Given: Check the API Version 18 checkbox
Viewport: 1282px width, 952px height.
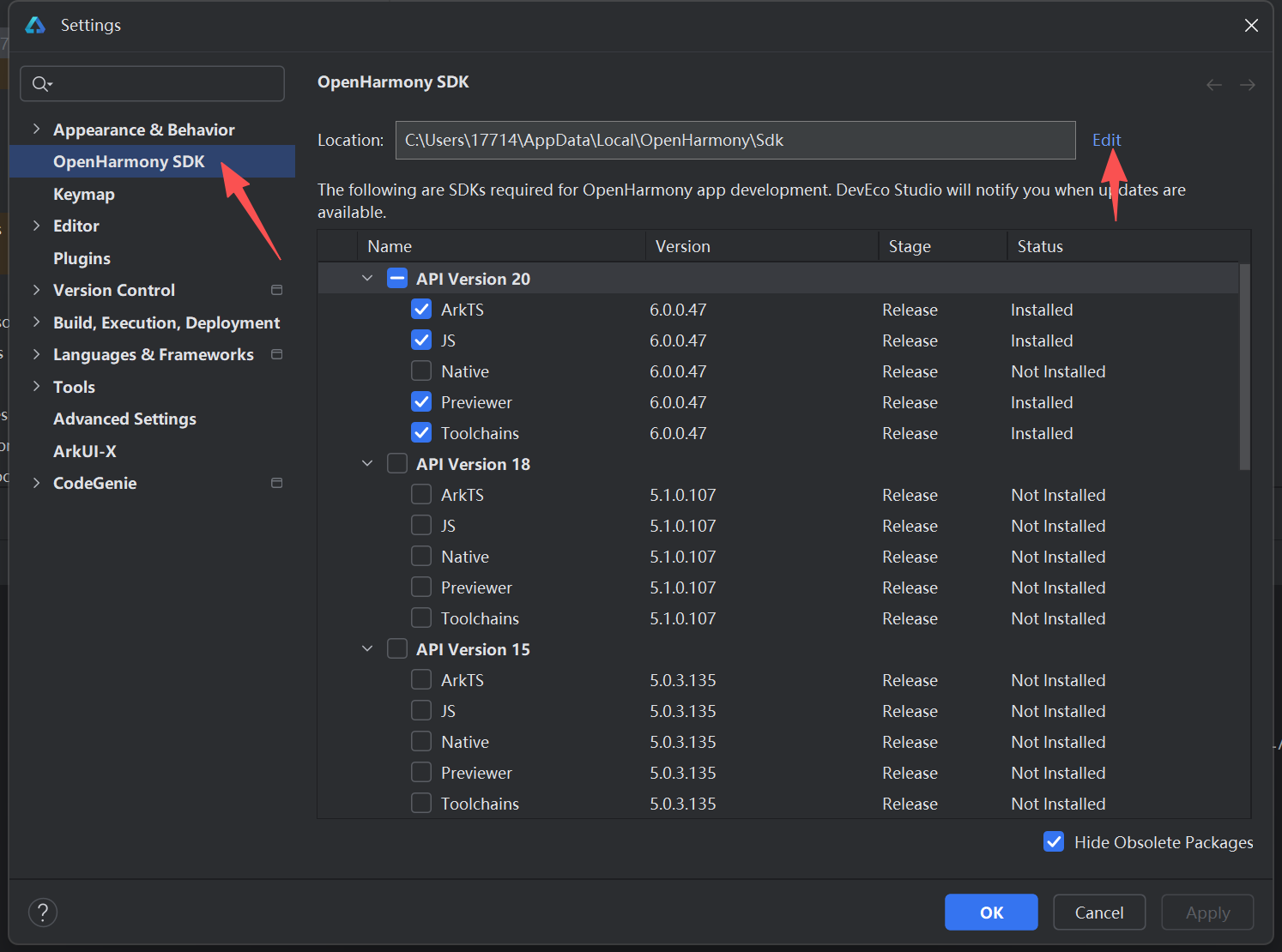Looking at the screenshot, I should (x=397, y=464).
